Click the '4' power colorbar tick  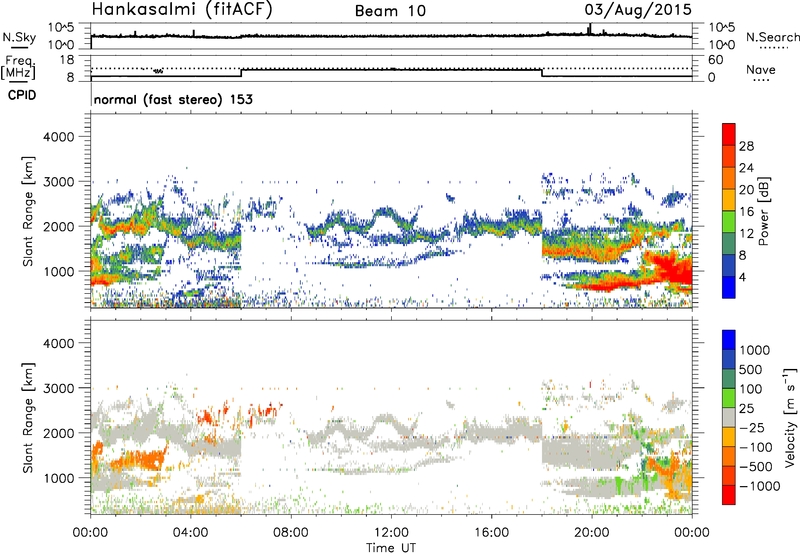[x=743, y=277]
